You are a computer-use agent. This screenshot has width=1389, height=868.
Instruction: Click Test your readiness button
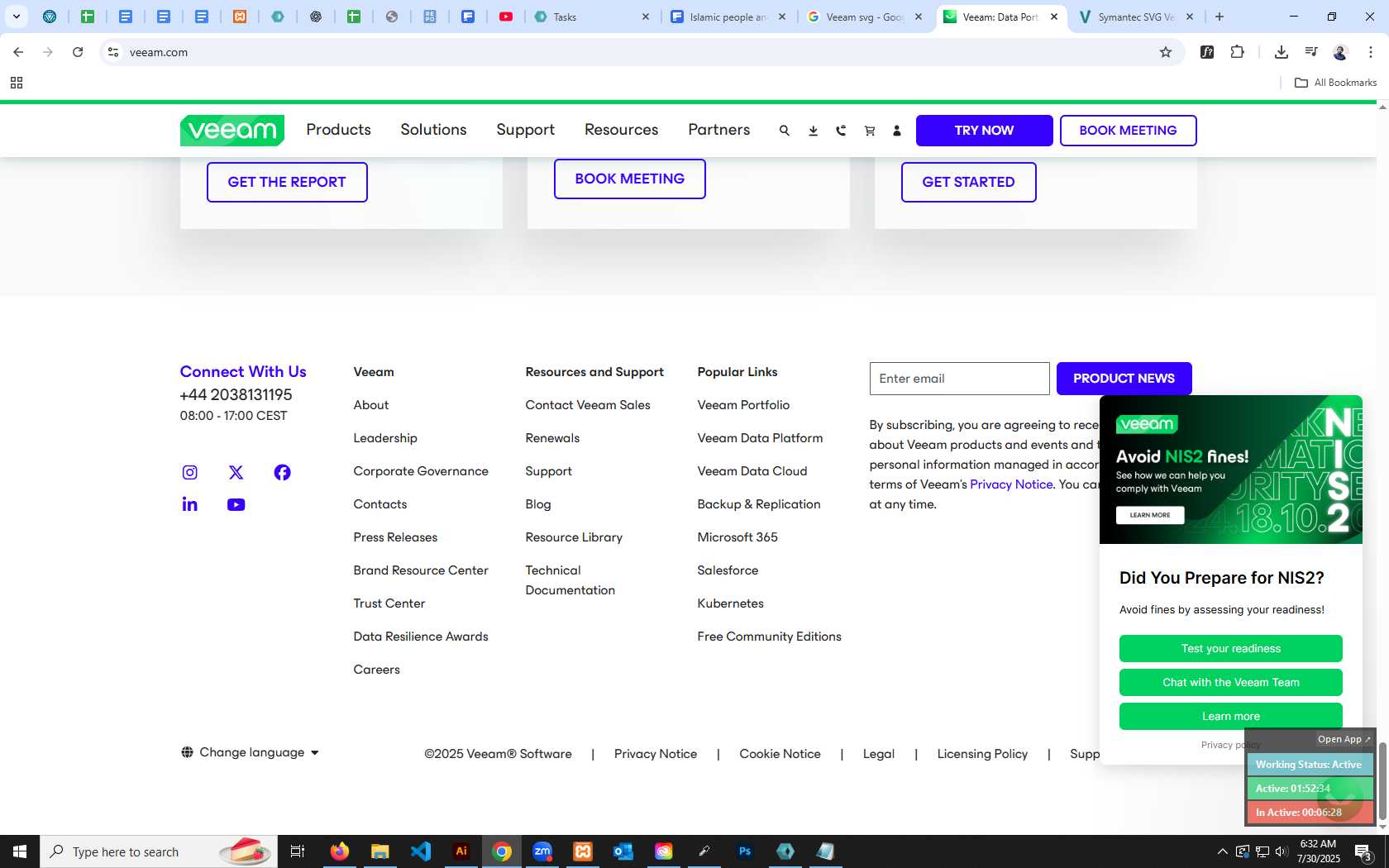pos(1231,649)
